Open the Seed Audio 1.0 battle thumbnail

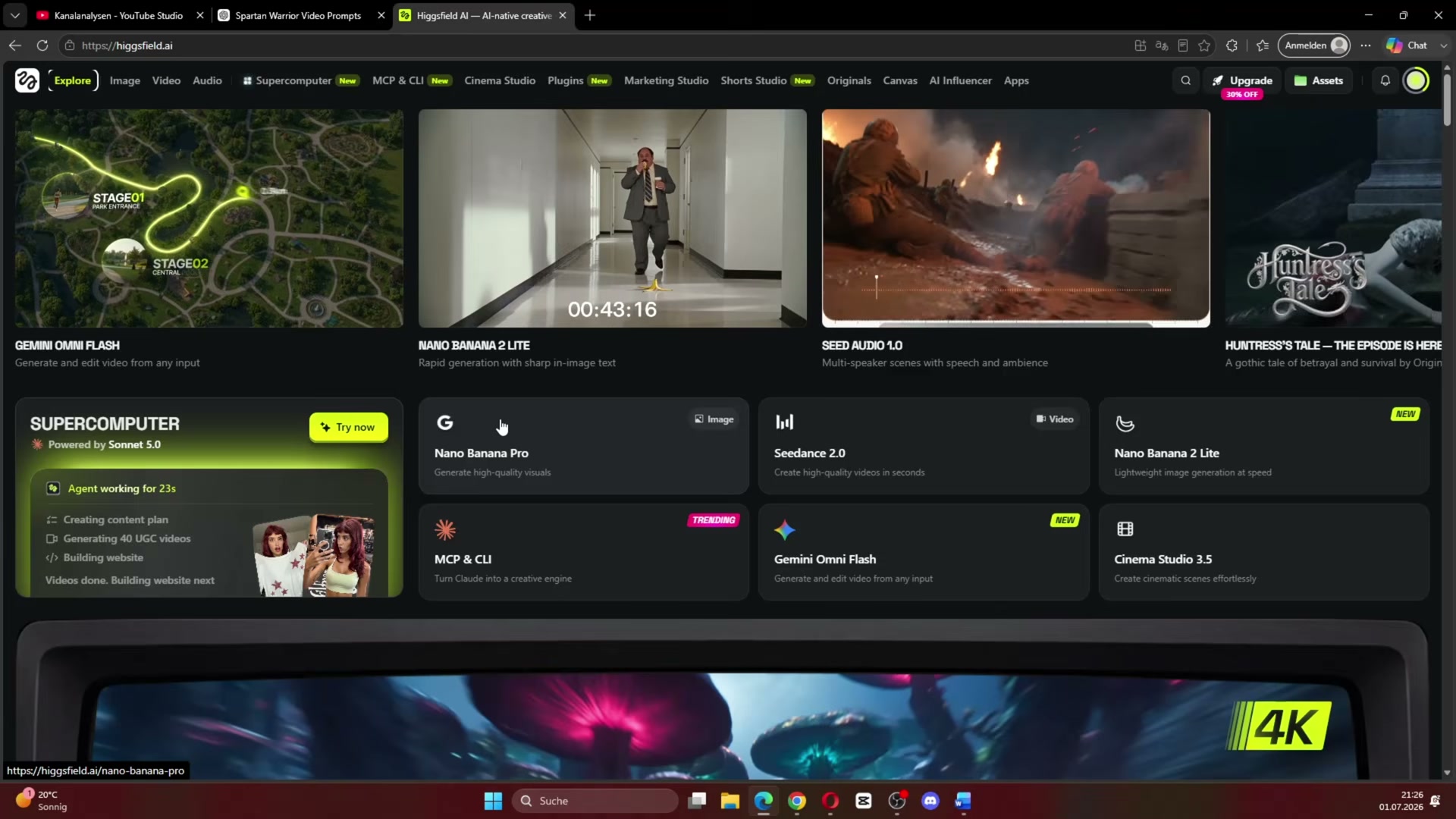[1016, 218]
